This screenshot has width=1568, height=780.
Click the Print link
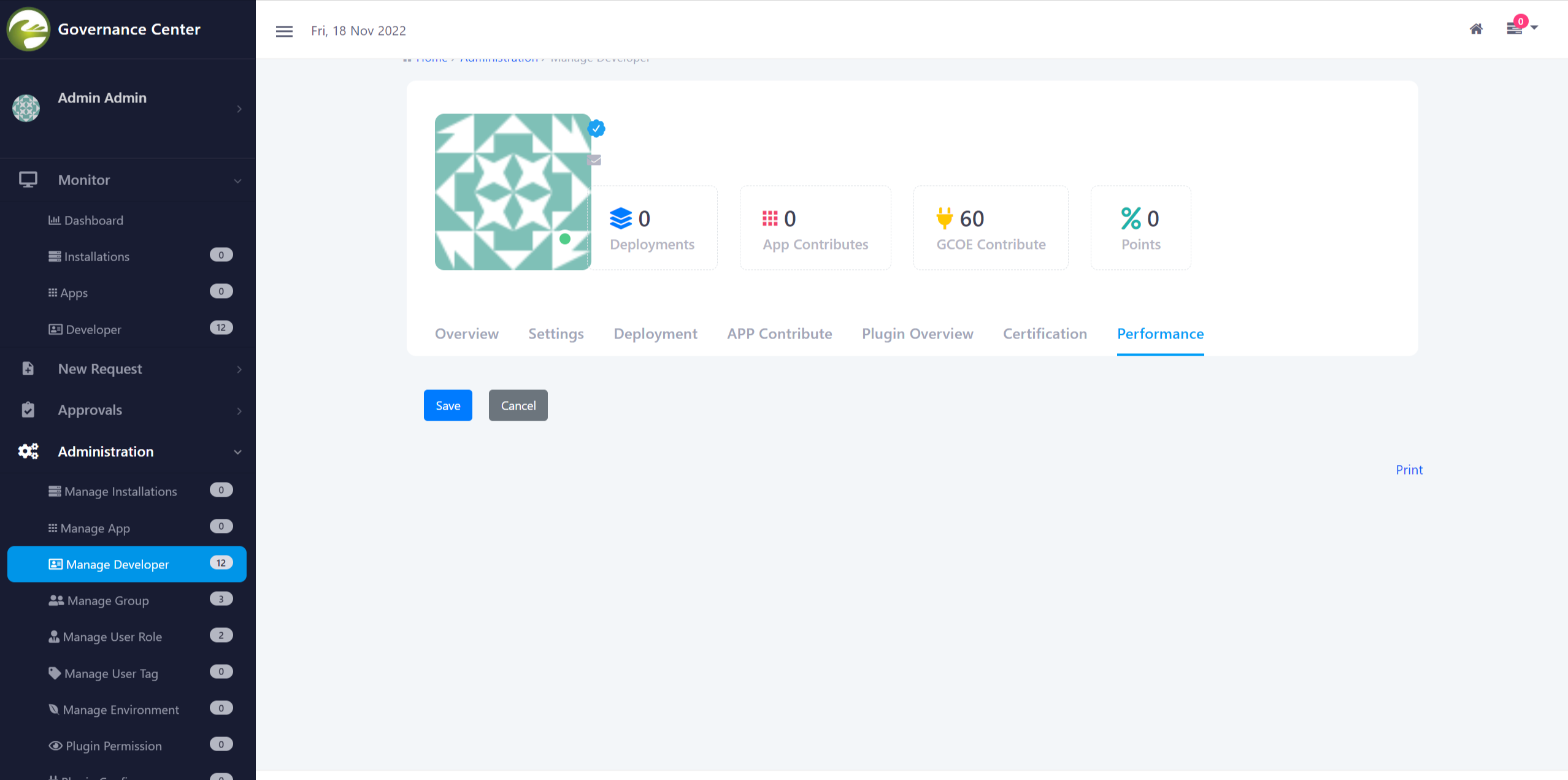pos(1409,470)
